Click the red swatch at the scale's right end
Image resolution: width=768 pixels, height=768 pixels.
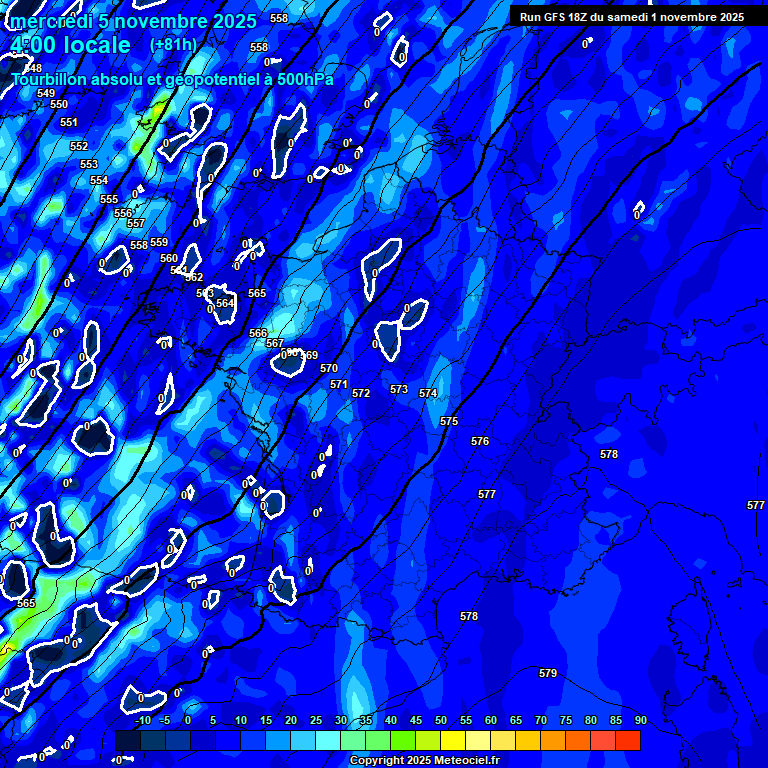click(628, 740)
